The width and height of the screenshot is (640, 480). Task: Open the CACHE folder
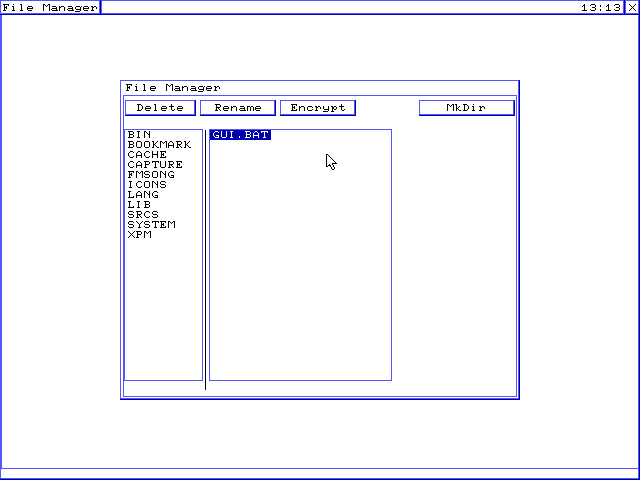[147, 155]
